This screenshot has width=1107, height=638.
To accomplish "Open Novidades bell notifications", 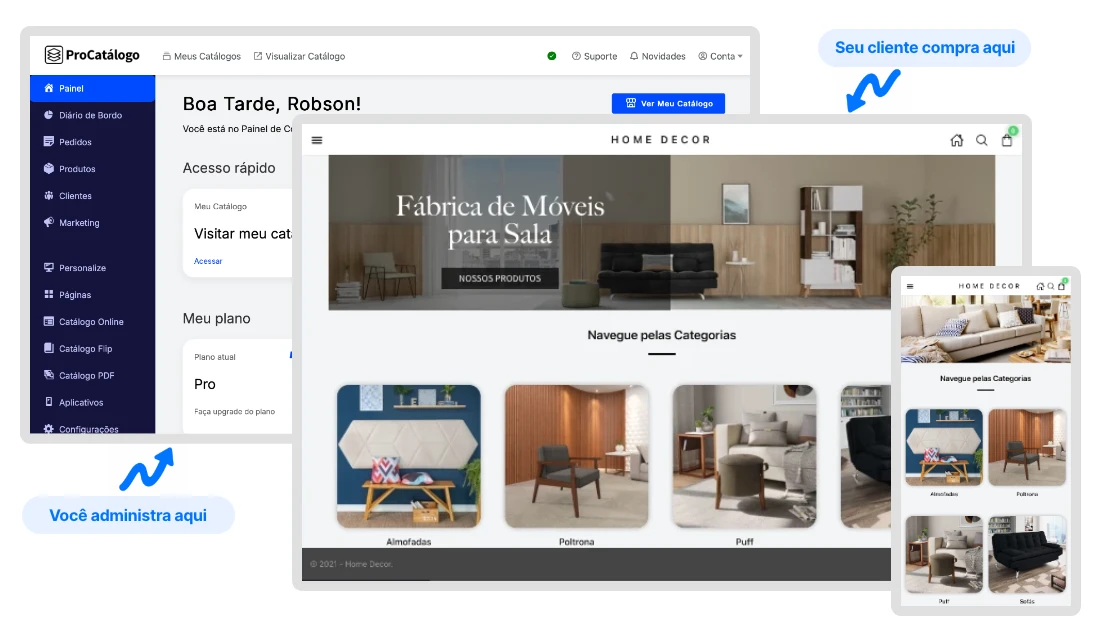I will pyautogui.click(x=657, y=56).
